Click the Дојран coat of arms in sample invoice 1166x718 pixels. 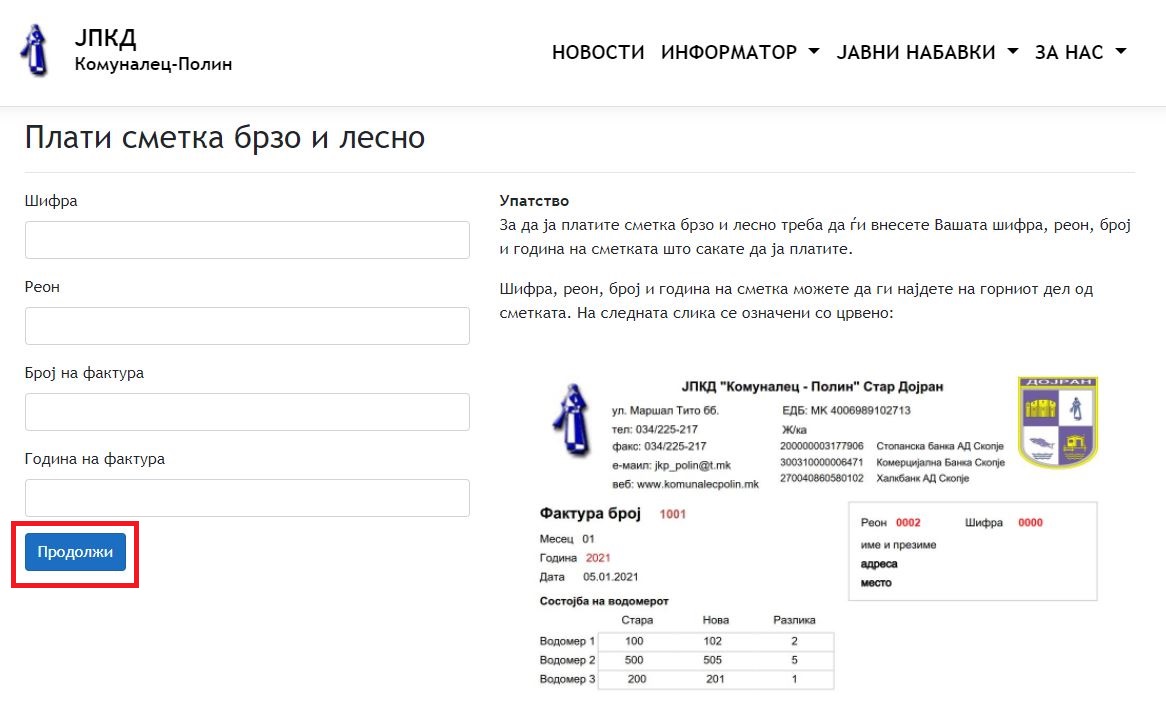point(1057,422)
